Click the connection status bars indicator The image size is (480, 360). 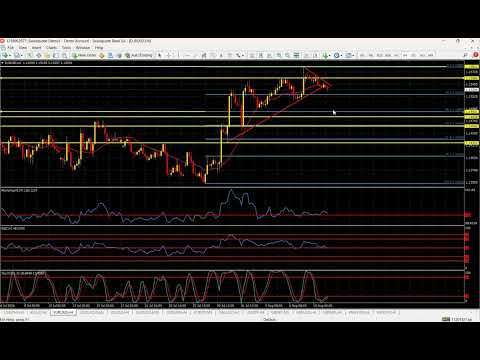pos(446,319)
